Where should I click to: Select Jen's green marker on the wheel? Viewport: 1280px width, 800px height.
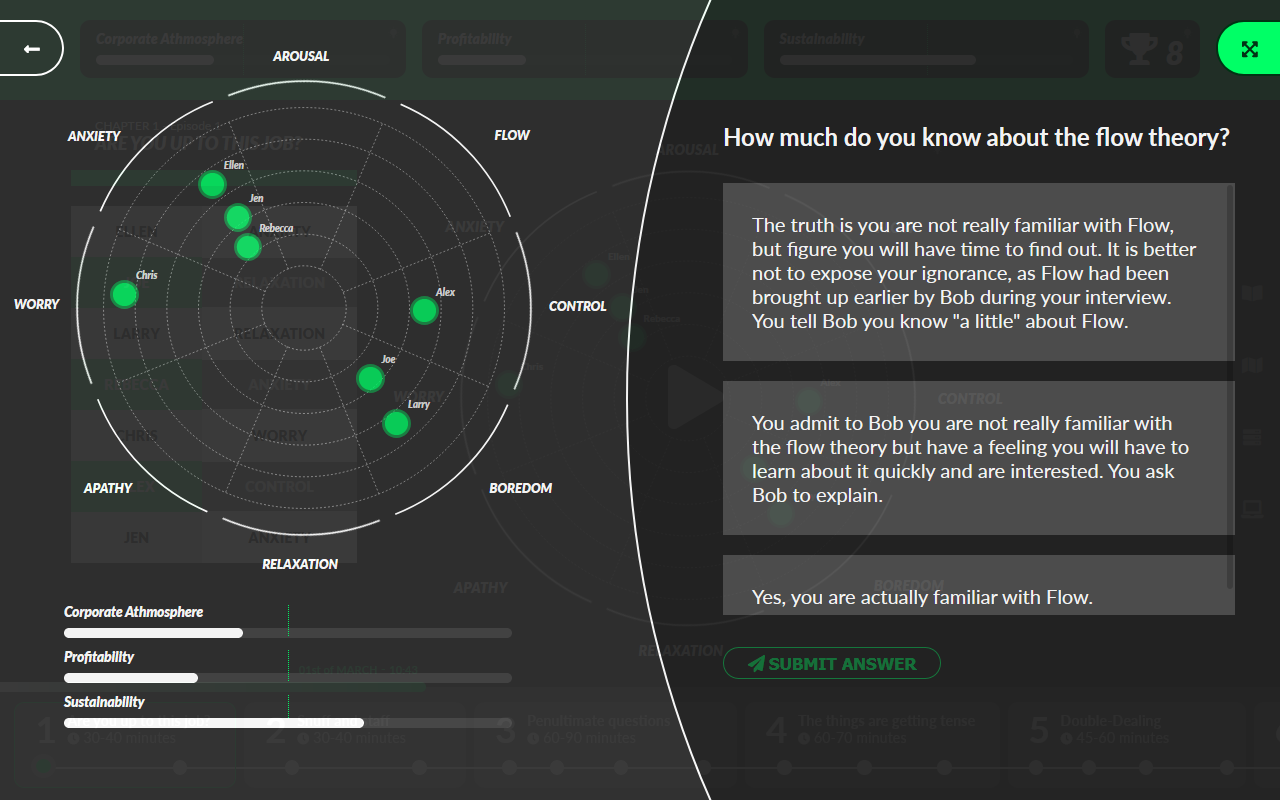tap(237, 218)
